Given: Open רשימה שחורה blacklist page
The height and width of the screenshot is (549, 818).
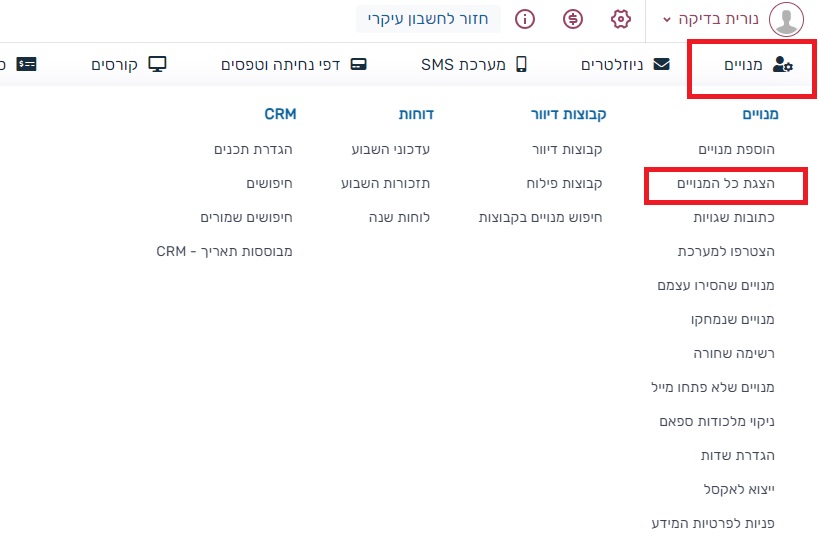Looking at the screenshot, I should click(x=735, y=353).
